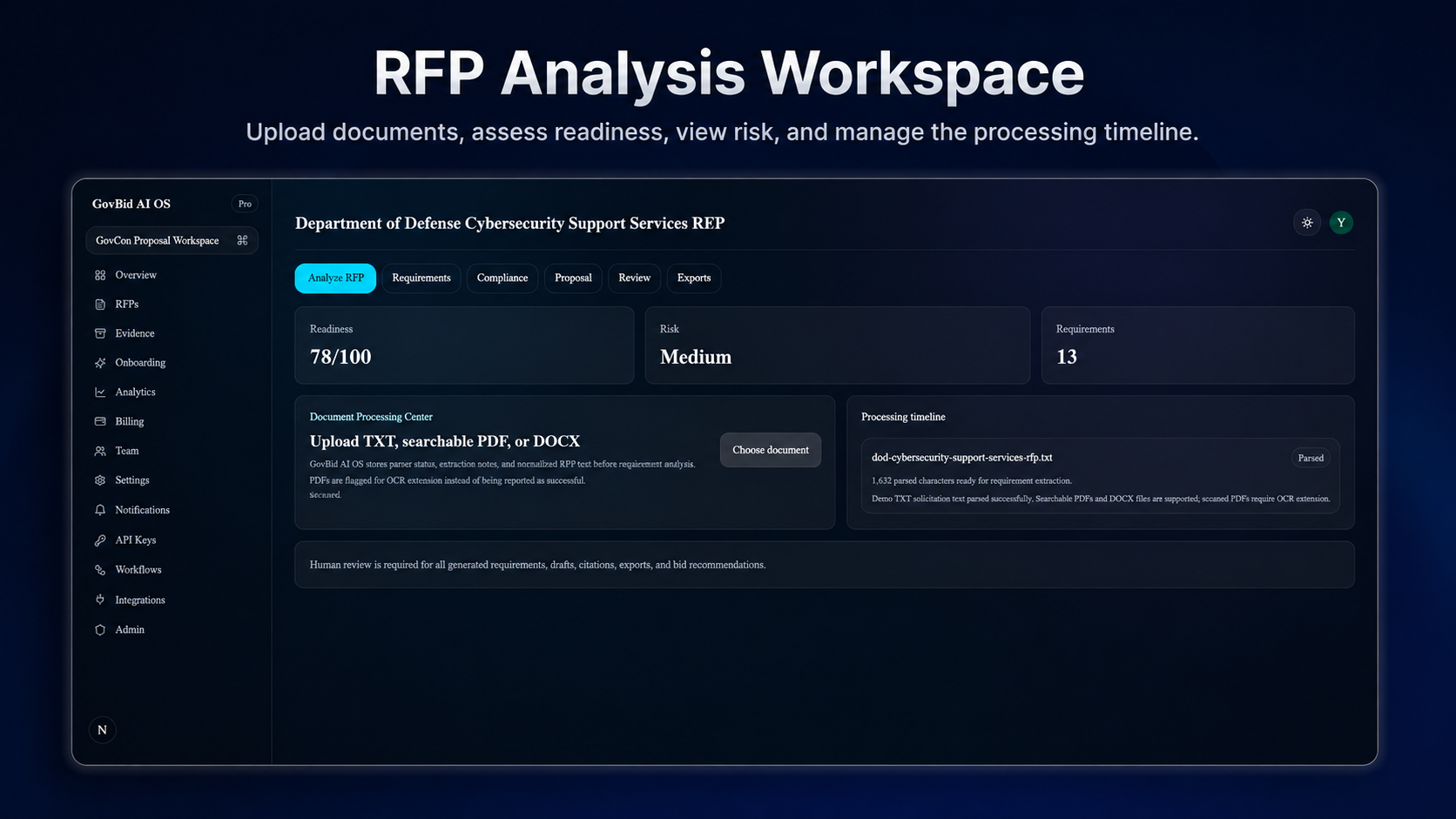Toggle light theme with sun icon
The image size is (1456, 819).
(1307, 223)
